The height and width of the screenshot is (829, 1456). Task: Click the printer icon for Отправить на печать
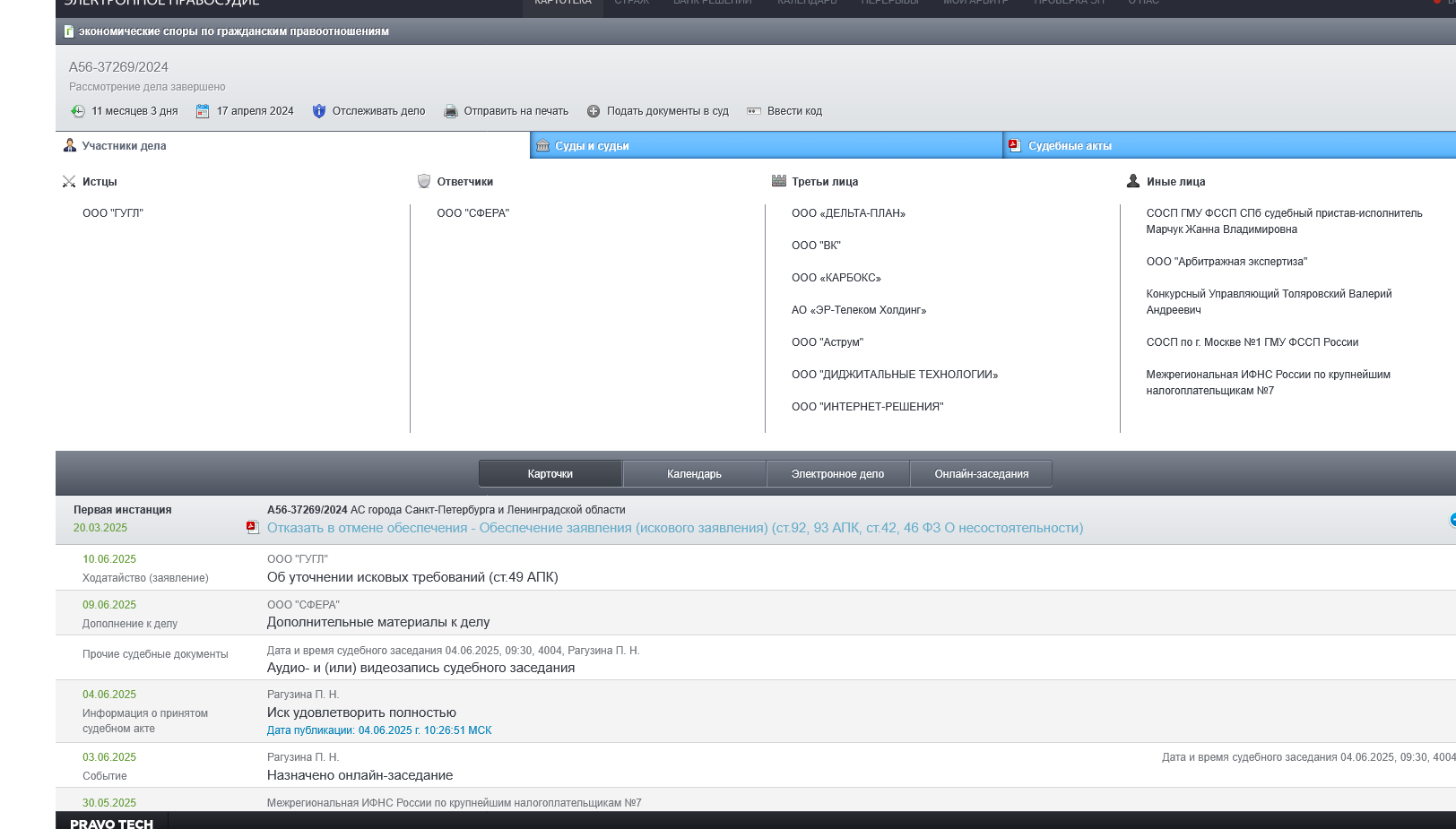point(451,111)
